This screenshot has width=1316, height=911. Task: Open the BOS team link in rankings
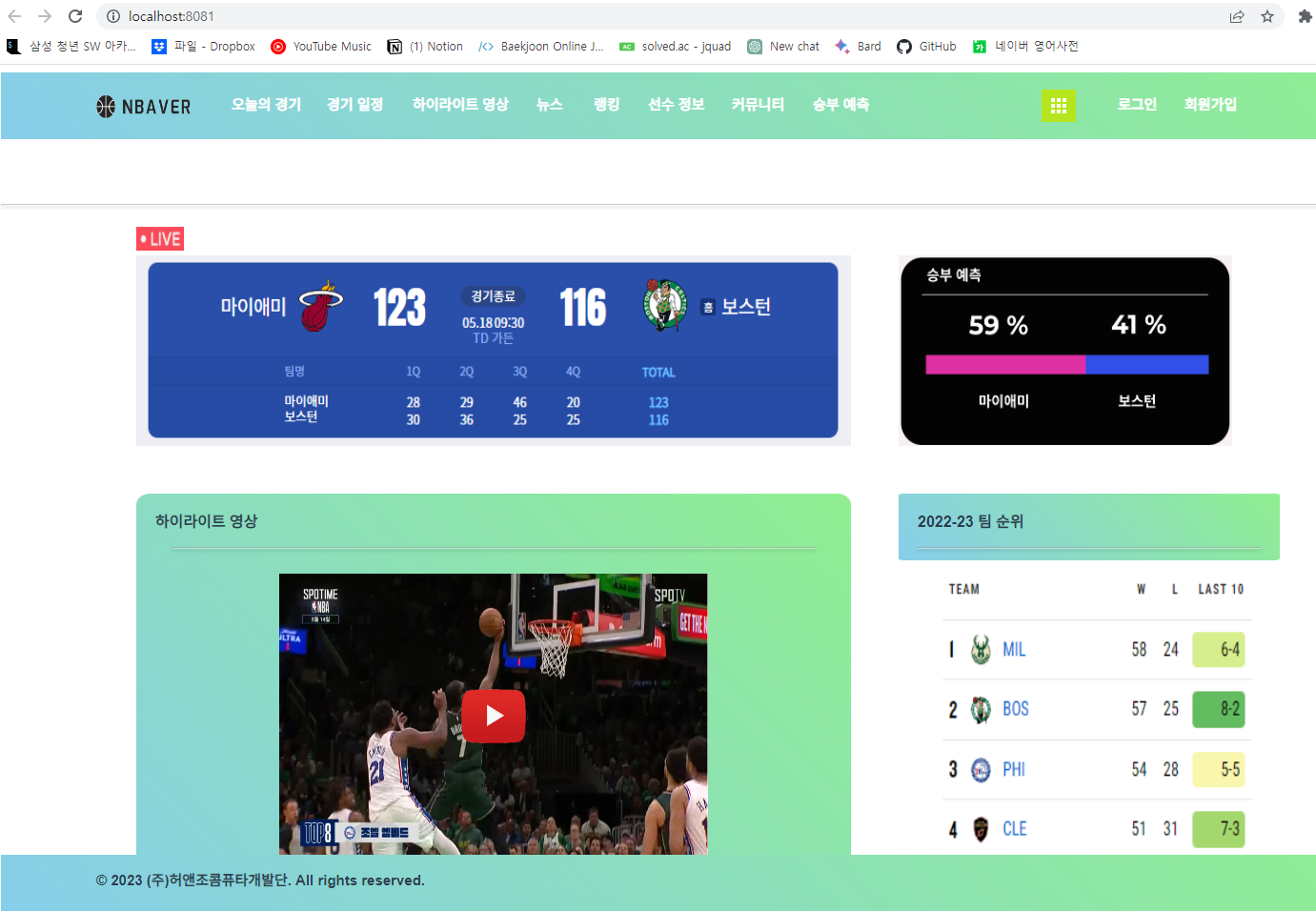click(x=1014, y=709)
